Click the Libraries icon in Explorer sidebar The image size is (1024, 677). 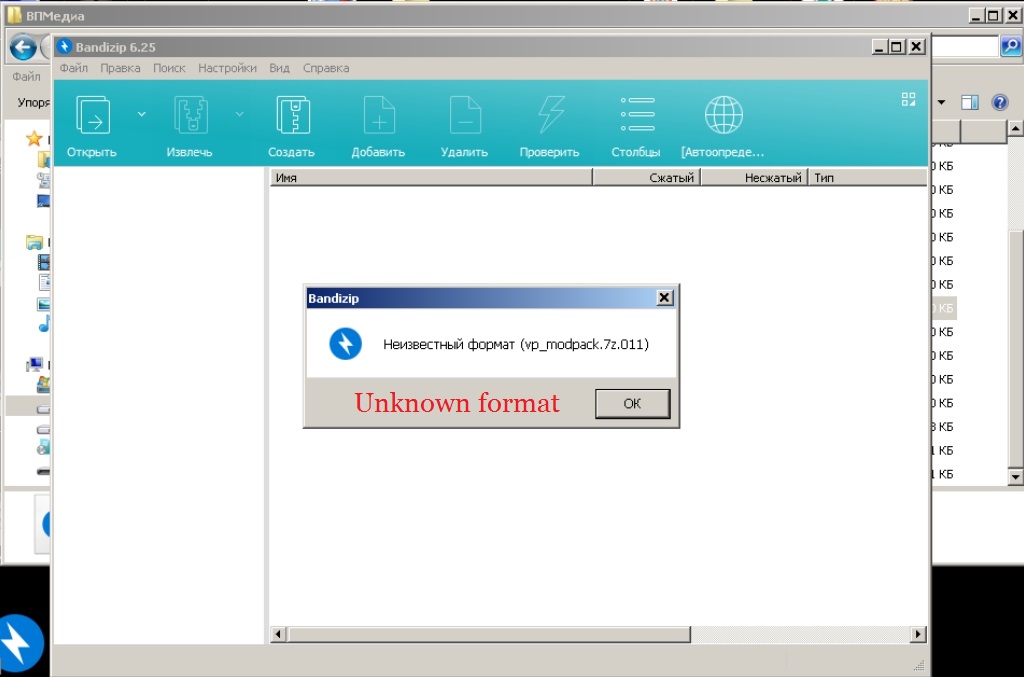coord(35,243)
